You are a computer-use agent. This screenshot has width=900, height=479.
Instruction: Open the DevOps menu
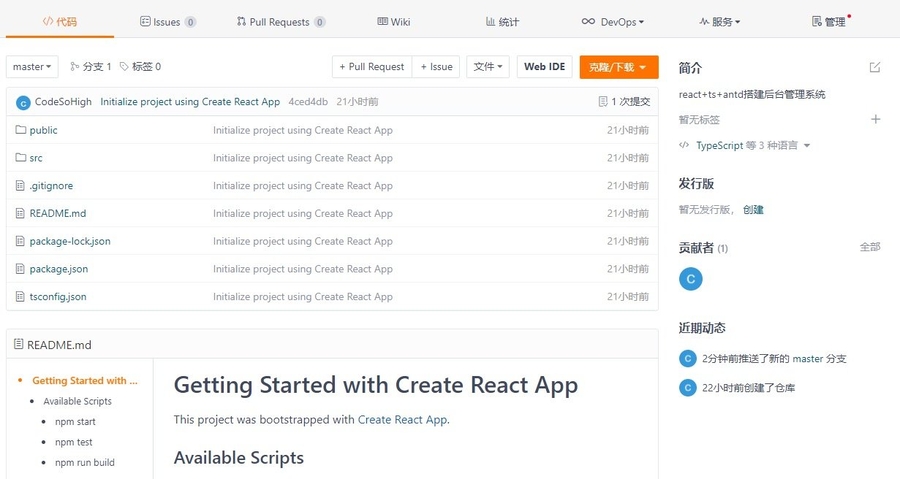click(x=613, y=21)
